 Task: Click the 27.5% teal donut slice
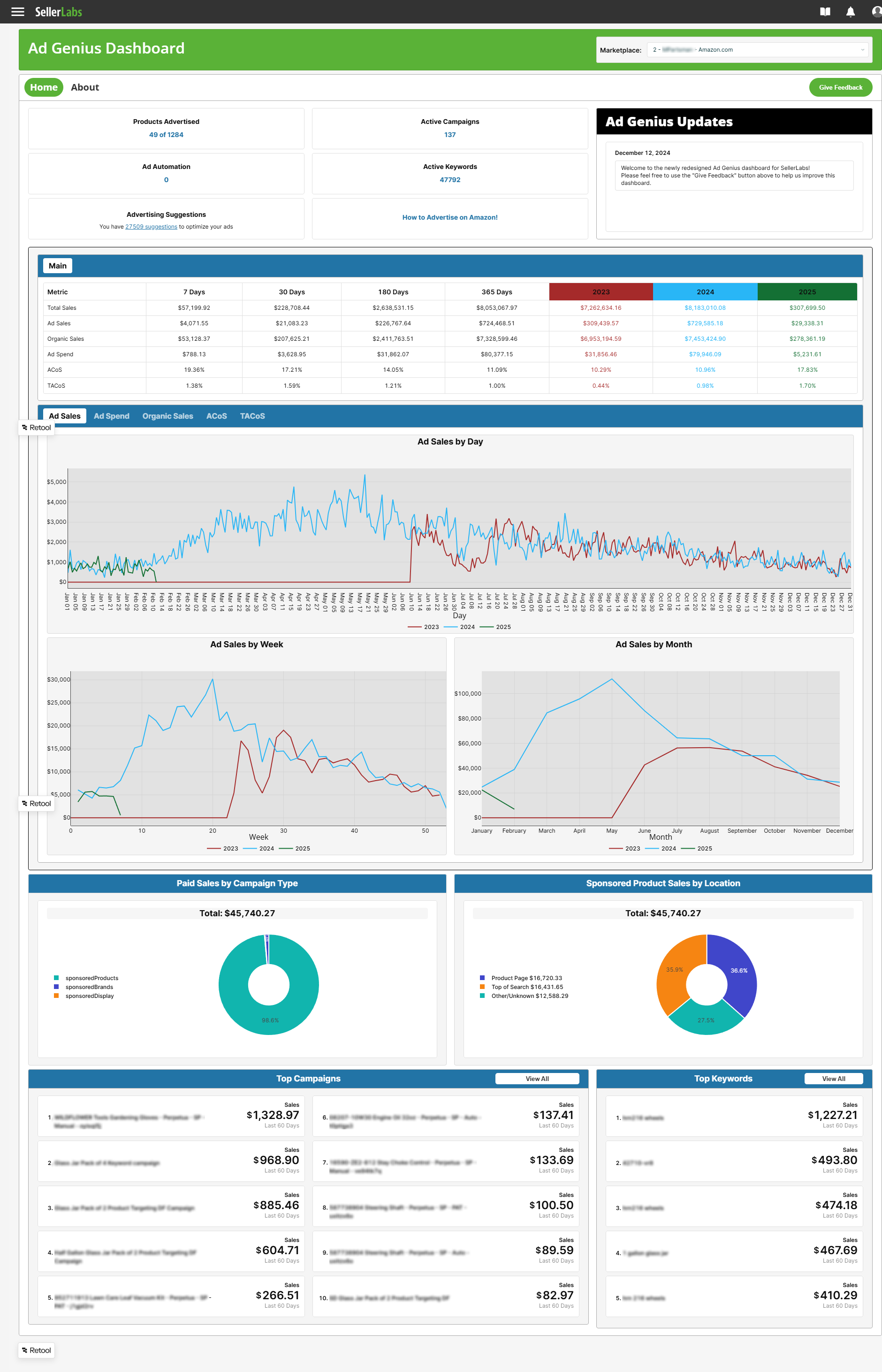click(706, 1020)
